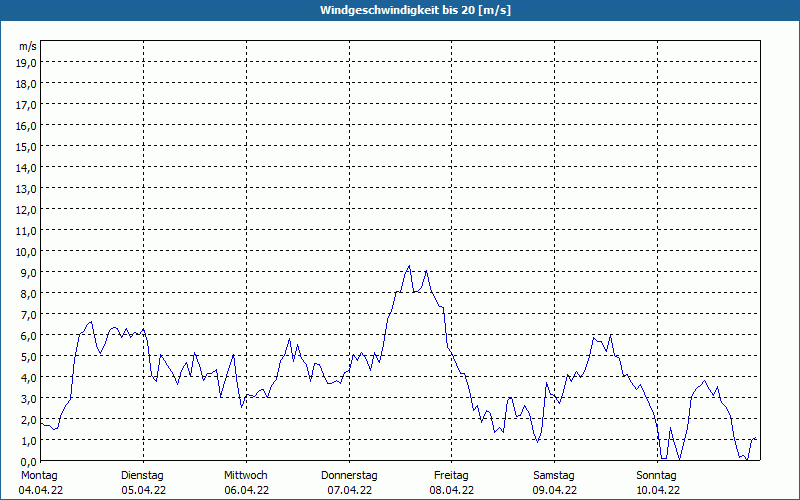The image size is (800, 500).
Task: Select the 6,0 y-axis value
Action: 28,336
